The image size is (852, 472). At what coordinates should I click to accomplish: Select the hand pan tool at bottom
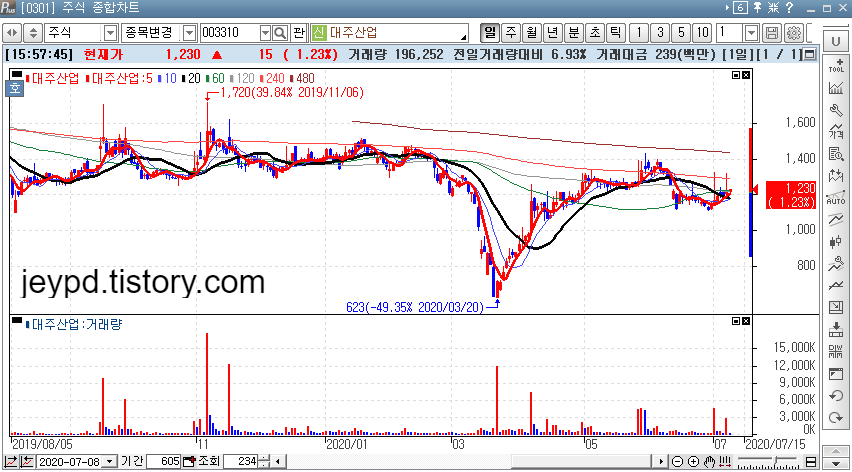[x=709, y=462]
